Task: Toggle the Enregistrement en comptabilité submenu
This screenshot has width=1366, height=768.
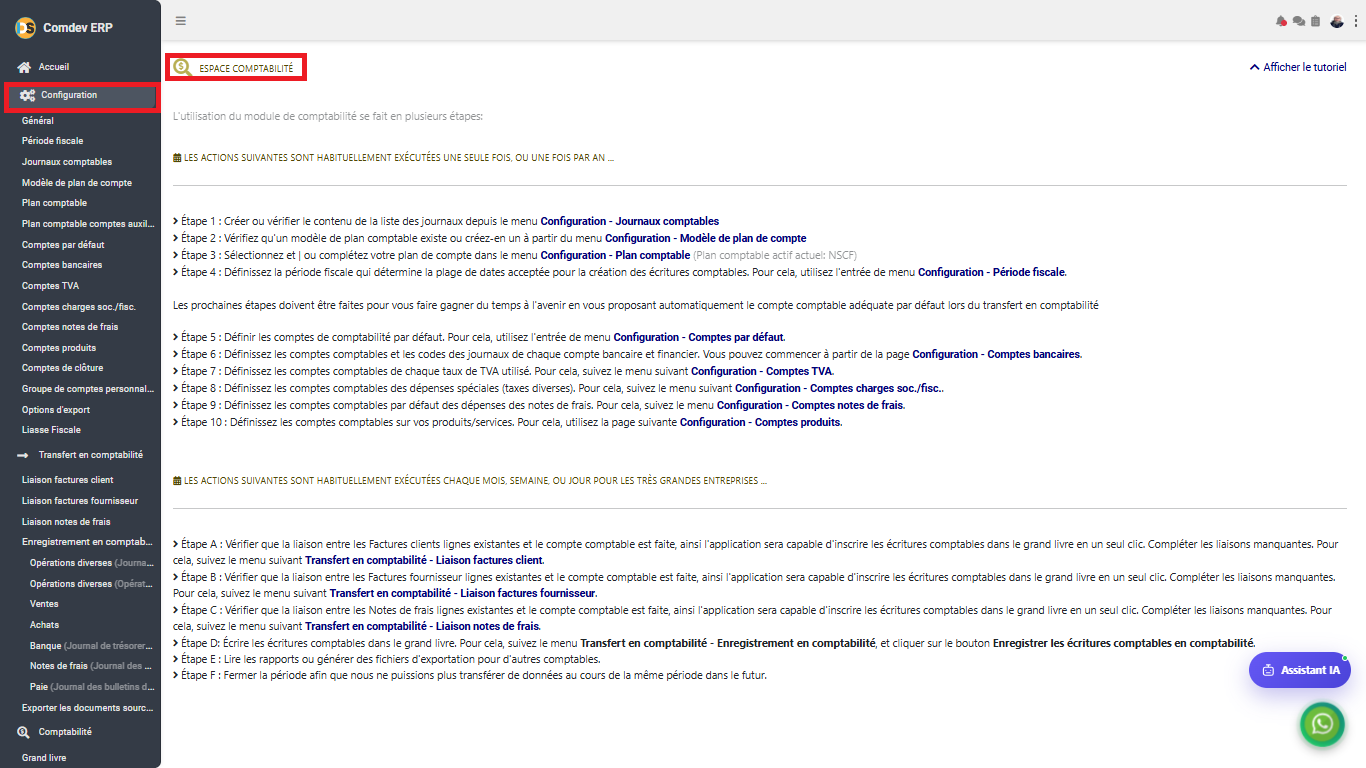Action: click(x=88, y=542)
